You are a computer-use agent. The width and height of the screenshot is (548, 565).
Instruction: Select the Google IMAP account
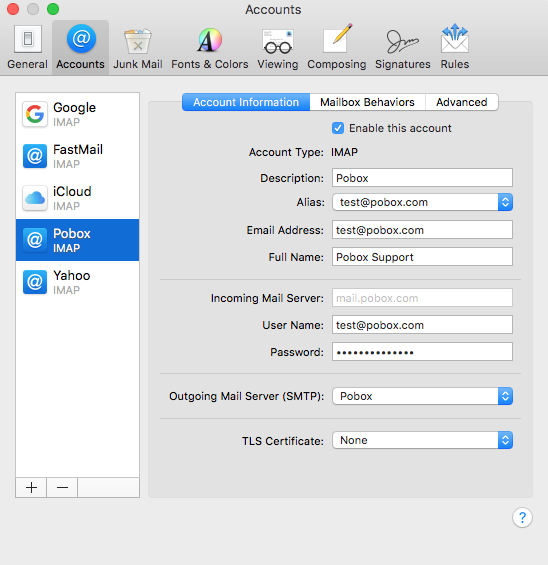click(77, 114)
